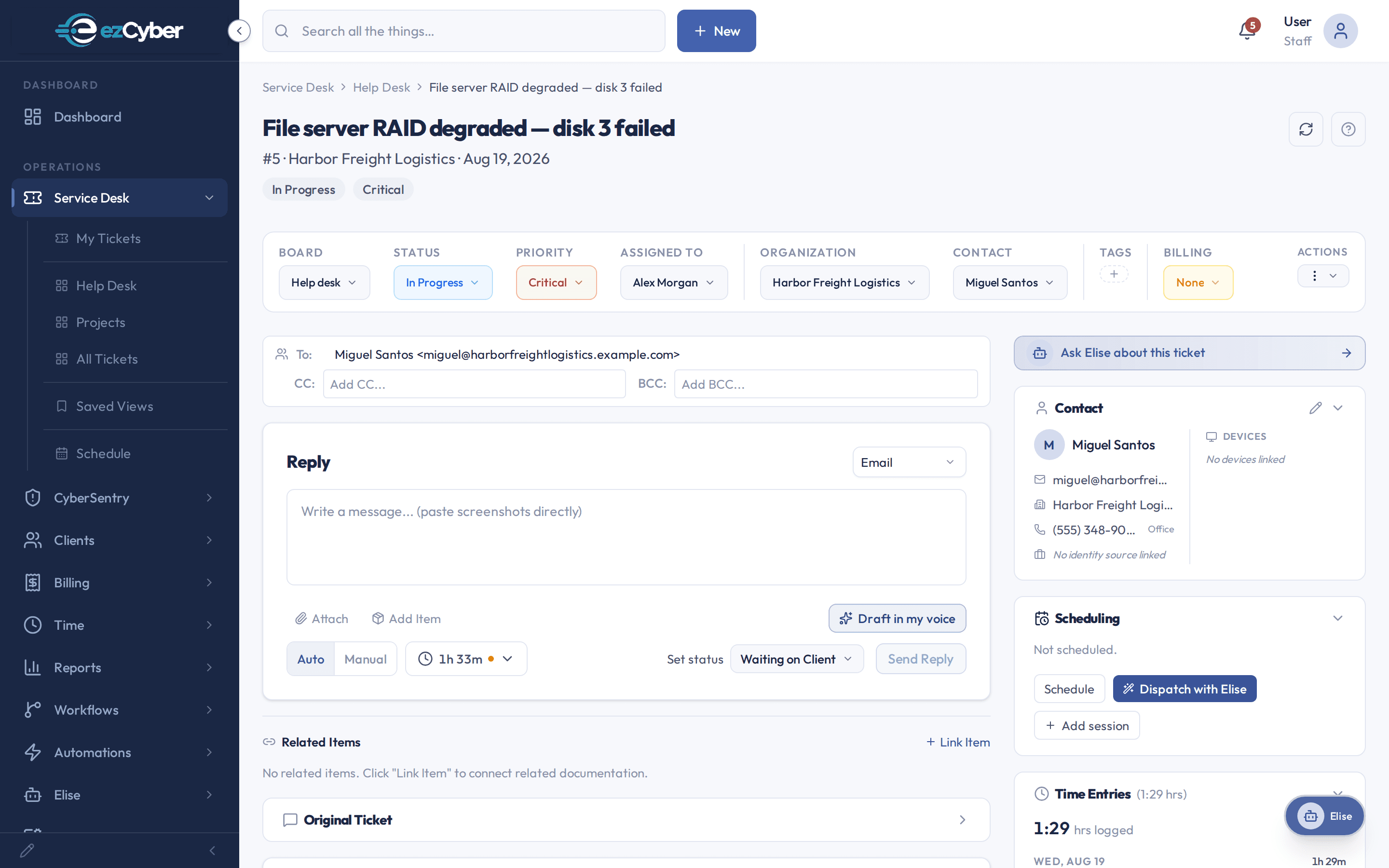
Task: Add a tag with the plus icon
Action: point(1114,274)
